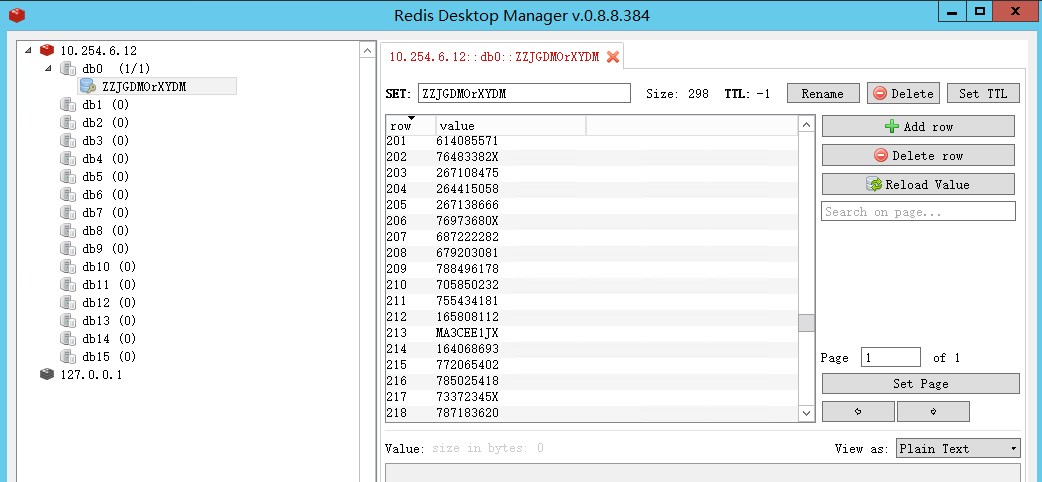Click the db4 database icon

68,158
